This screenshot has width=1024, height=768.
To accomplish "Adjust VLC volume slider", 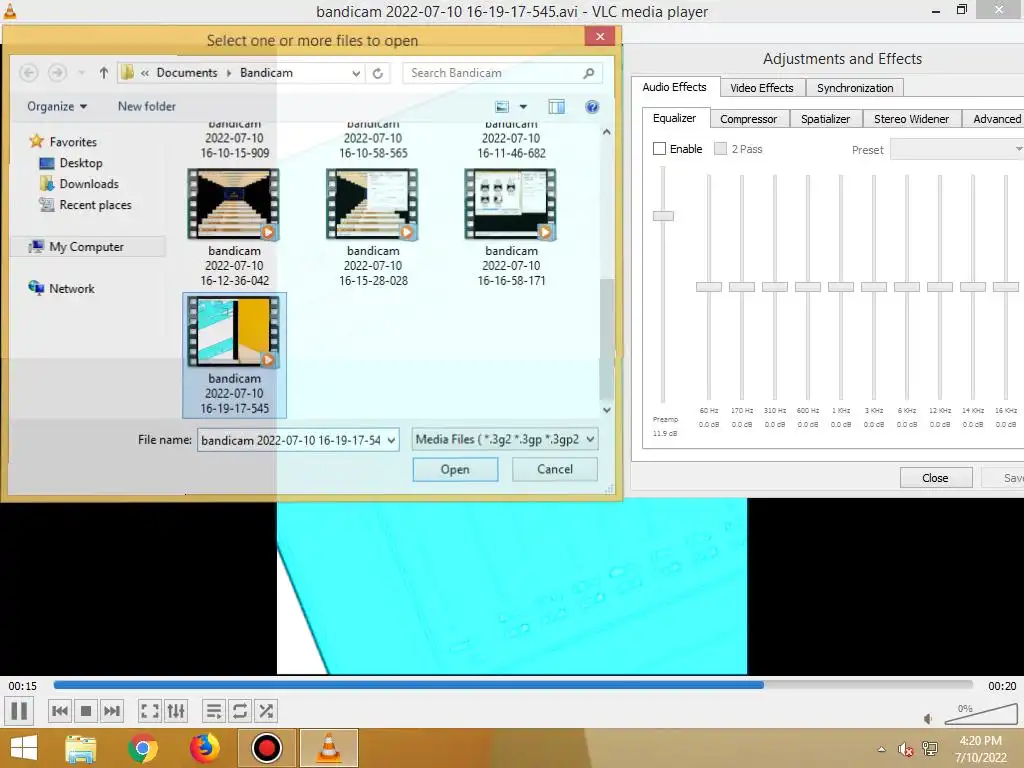I will 981,715.
